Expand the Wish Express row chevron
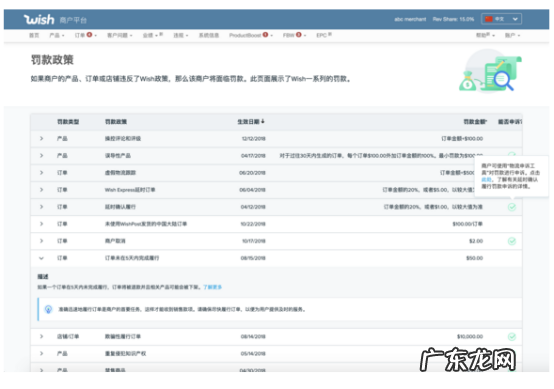The image size is (554, 389). click(41, 190)
